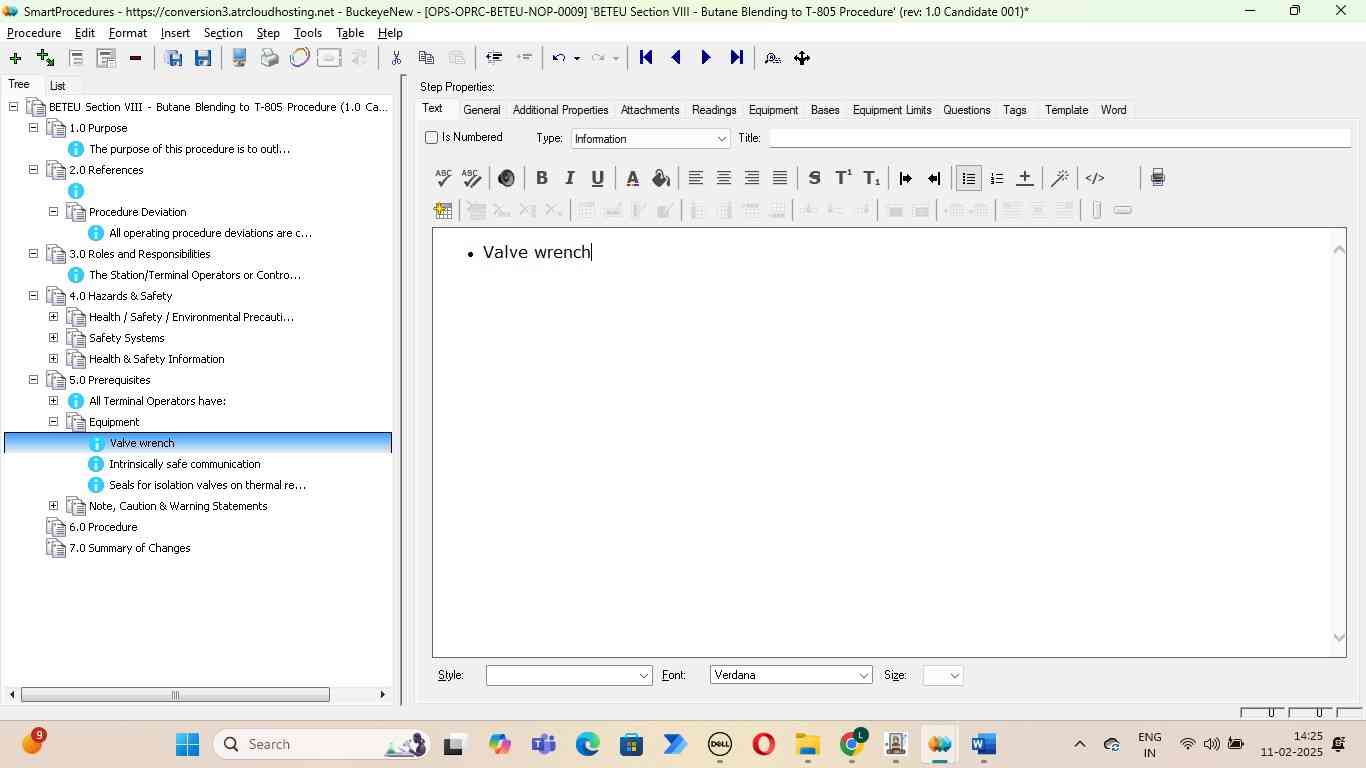Screen dimensions: 1366x768
Task: Go to first step navigation icon
Action: [x=646, y=58]
